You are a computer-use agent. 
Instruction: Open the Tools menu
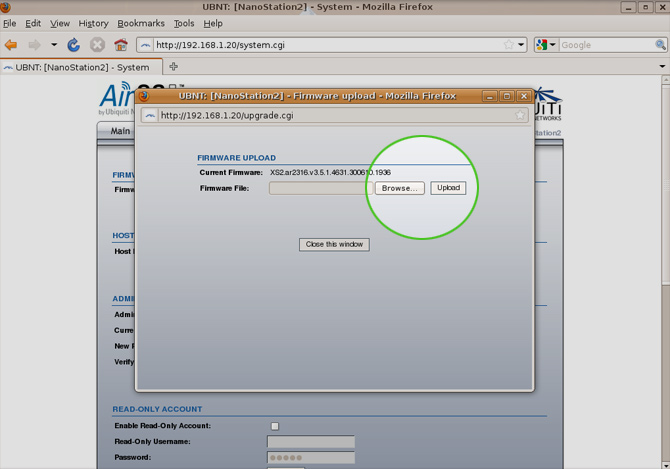coord(184,23)
